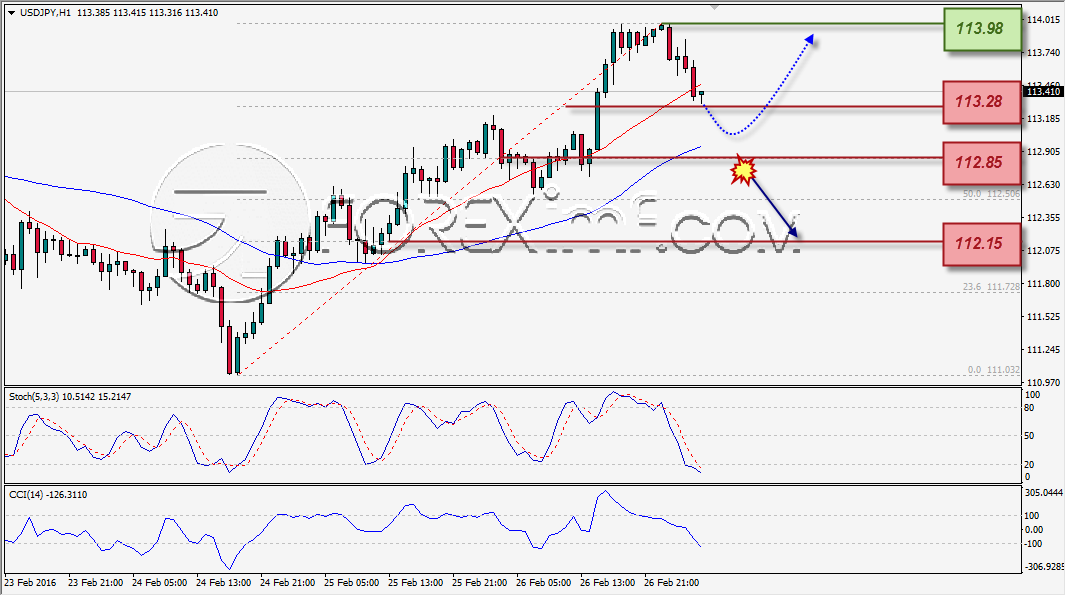Click the red 113.28 support label

[x=982, y=102]
